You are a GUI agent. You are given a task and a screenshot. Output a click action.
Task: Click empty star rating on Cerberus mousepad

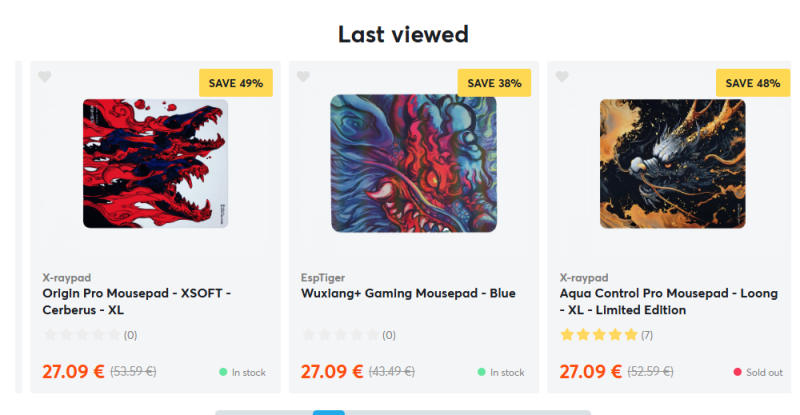82,335
